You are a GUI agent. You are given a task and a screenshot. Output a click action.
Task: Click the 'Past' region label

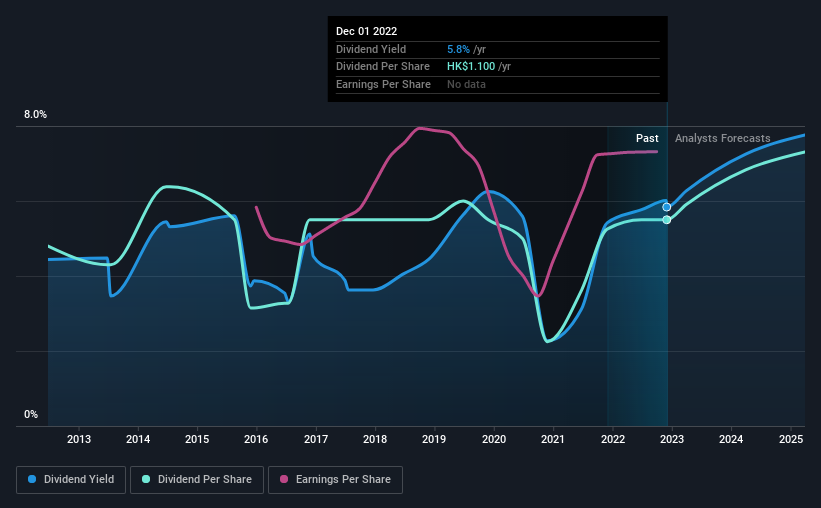pyautogui.click(x=647, y=138)
